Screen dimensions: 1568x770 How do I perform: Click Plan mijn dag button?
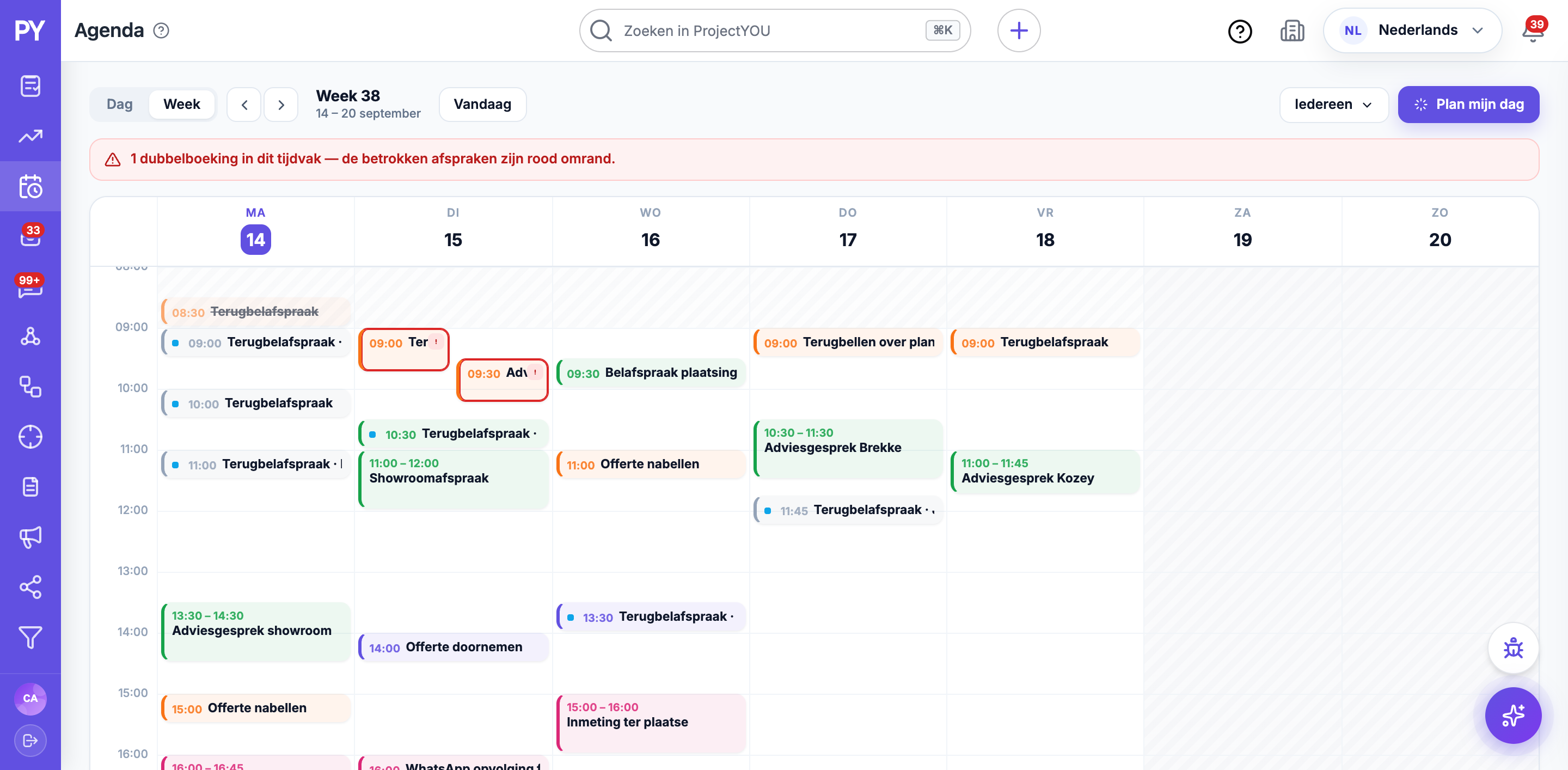click(x=1468, y=105)
